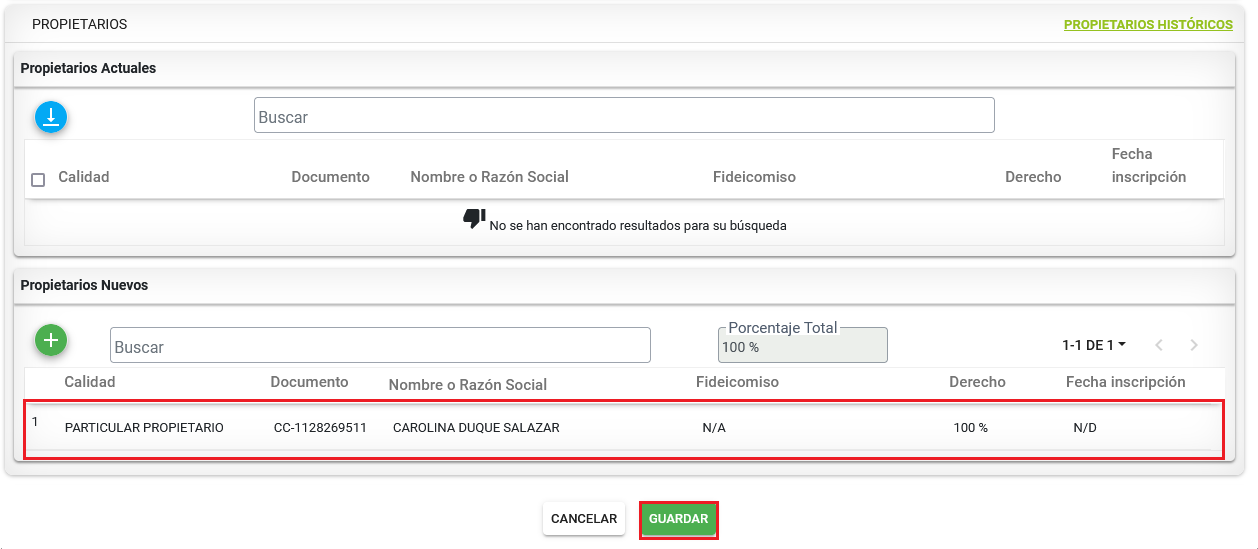Sort by Nombre o Razón Social in Actuales
The width and height of the screenshot is (1258, 549).
pyautogui.click(x=489, y=177)
